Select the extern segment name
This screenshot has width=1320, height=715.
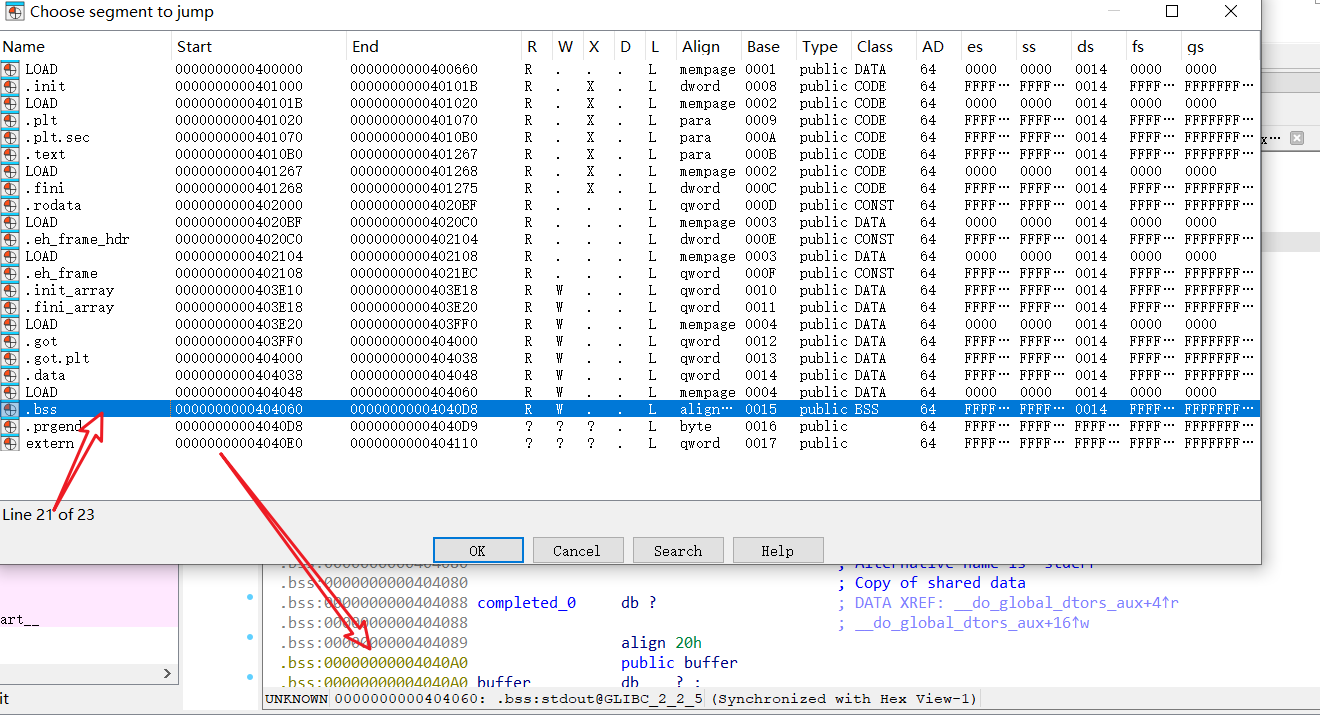coord(49,443)
